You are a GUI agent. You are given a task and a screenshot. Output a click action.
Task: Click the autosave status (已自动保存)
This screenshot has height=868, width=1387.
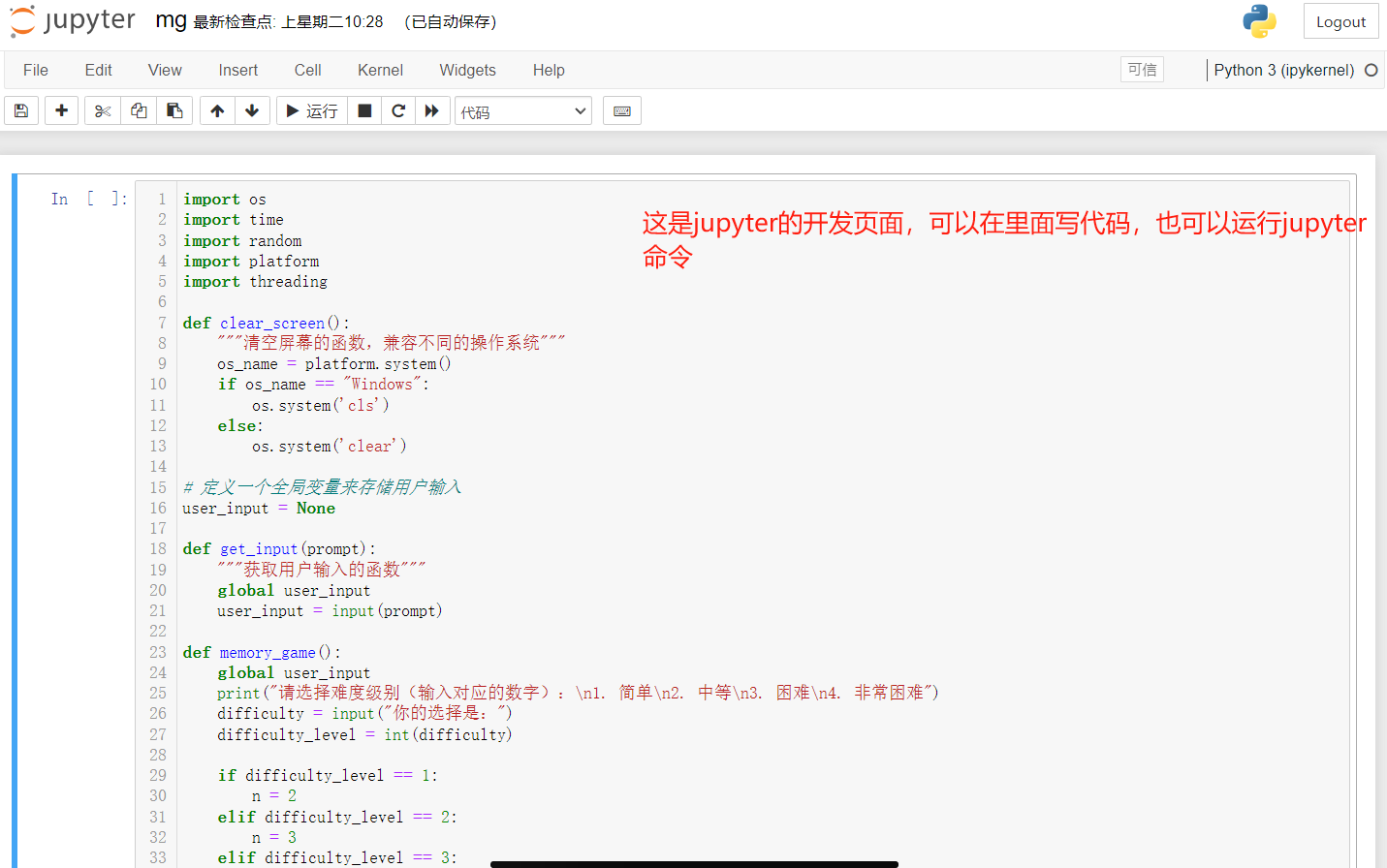click(x=451, y=22)
